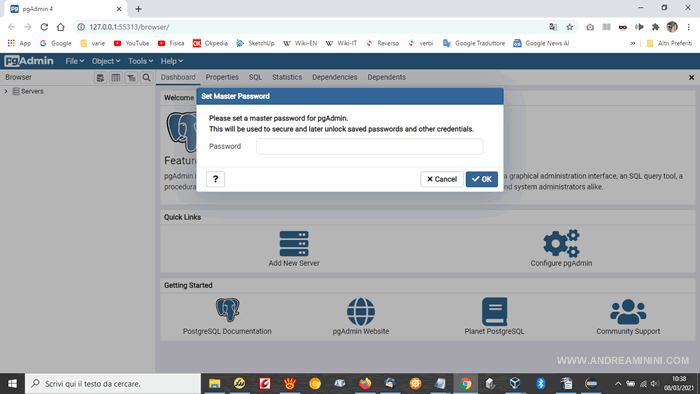Open help with the question mark button

pos(215,179)
